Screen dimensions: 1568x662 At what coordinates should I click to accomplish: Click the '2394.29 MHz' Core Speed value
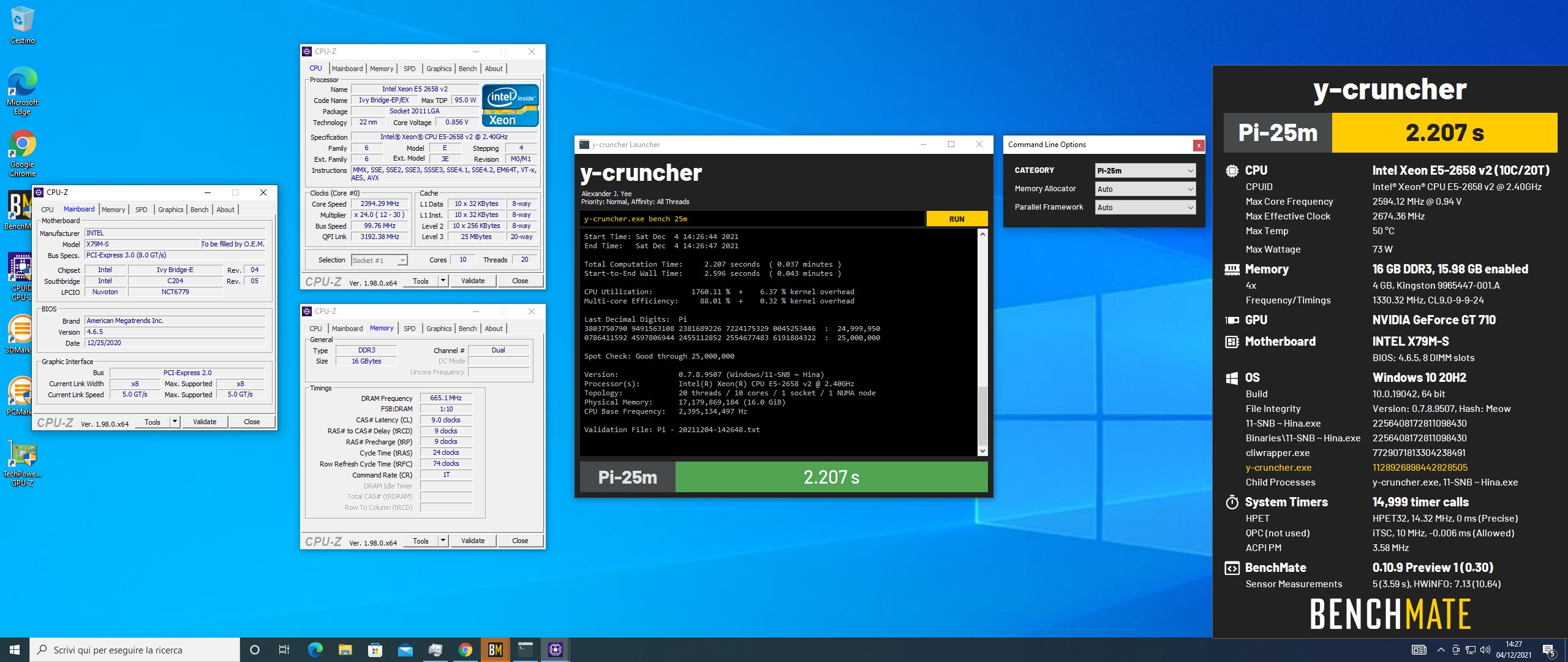(x=380, y=204)
